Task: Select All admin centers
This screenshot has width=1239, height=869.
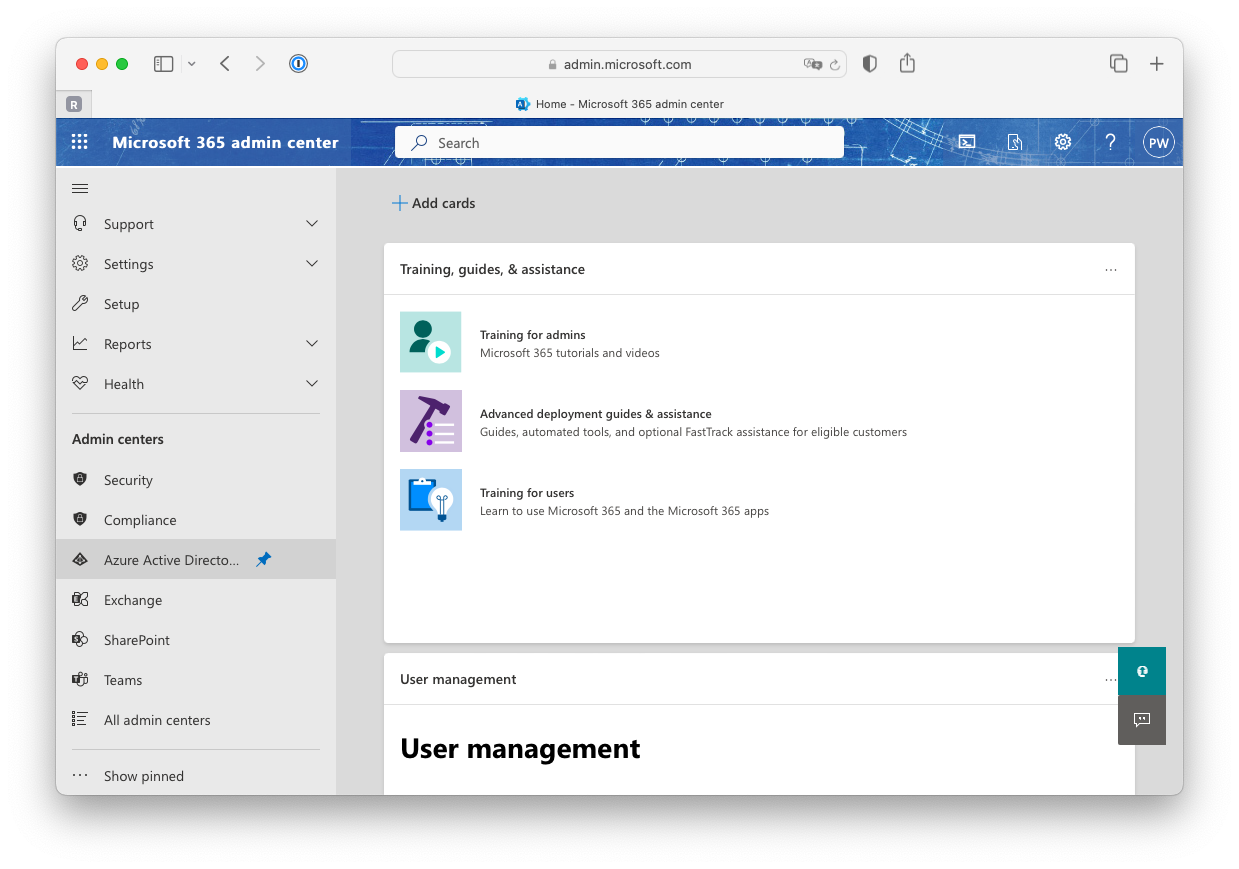Action: (196, 720)
